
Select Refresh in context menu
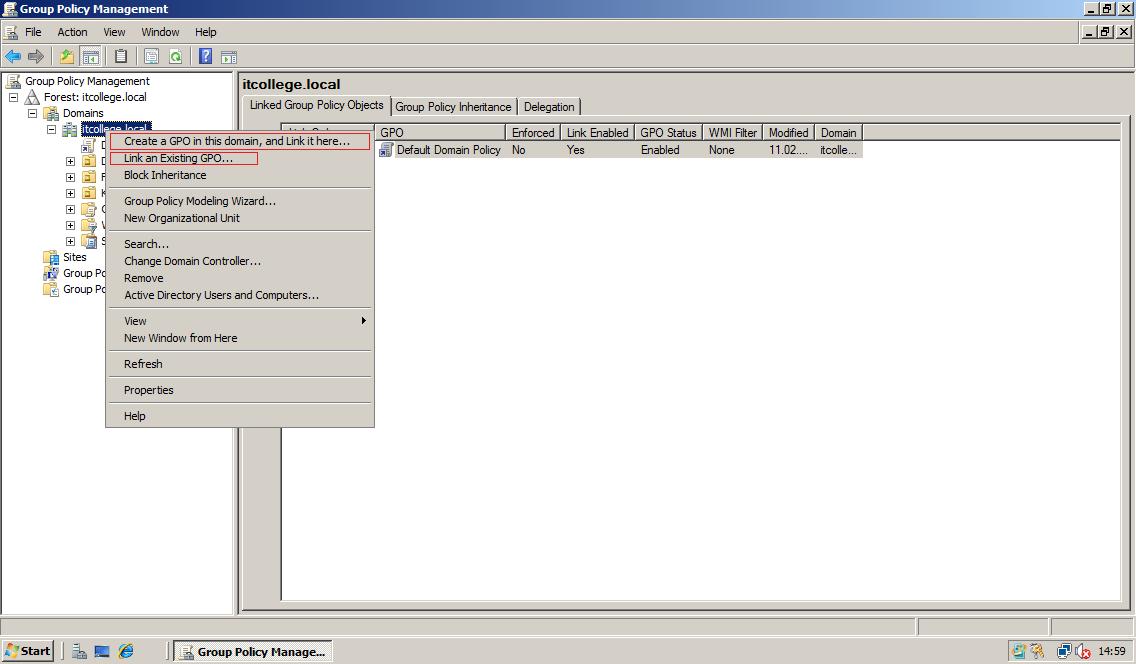(x=240, y=364)
